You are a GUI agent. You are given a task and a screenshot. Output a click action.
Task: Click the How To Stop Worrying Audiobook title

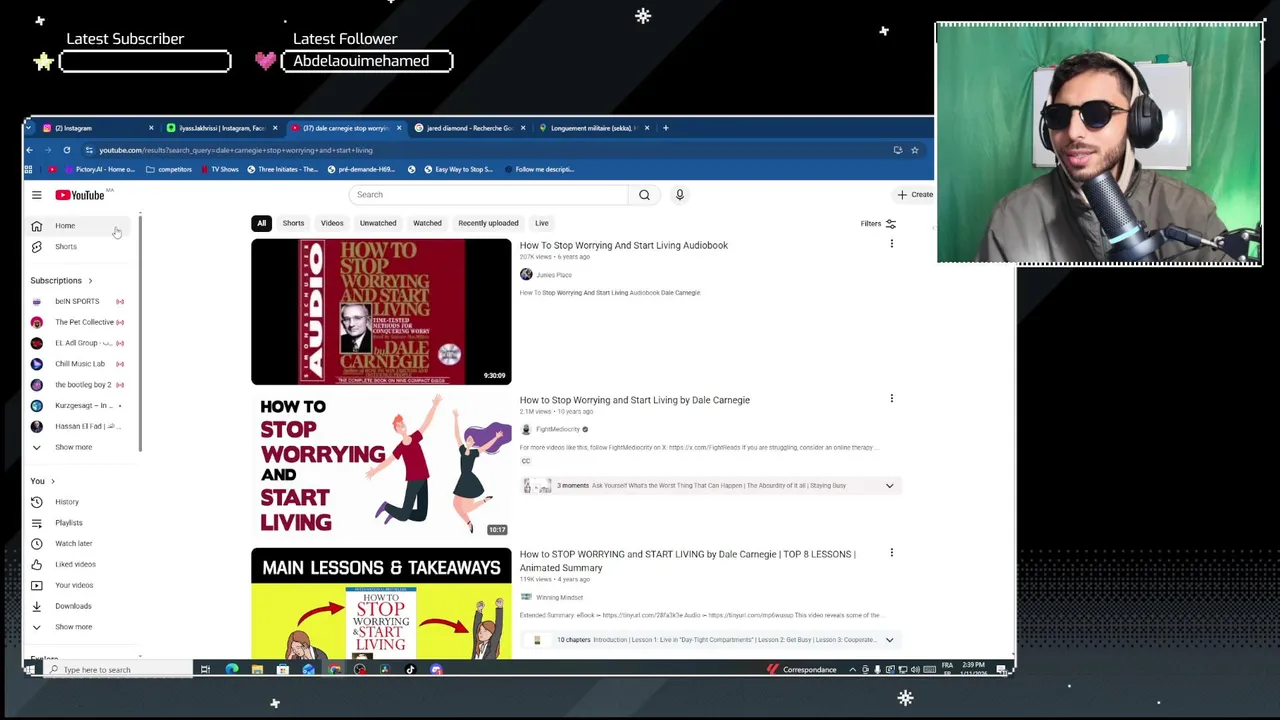(x=623, y=245)
